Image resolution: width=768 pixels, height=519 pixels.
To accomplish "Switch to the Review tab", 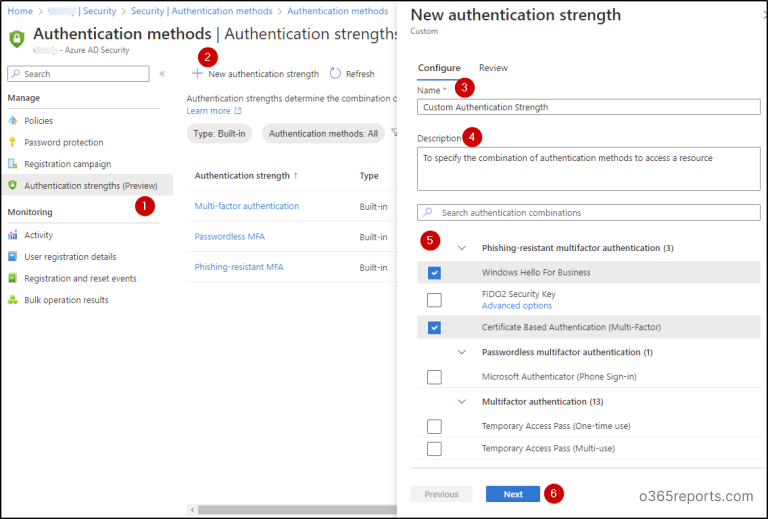I will [x=493, y=68].
